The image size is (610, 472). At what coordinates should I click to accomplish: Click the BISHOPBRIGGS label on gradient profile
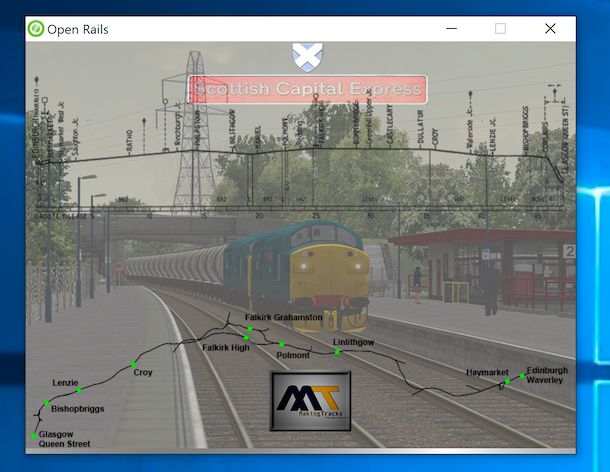pyautogui.click(x=526, y=130)
